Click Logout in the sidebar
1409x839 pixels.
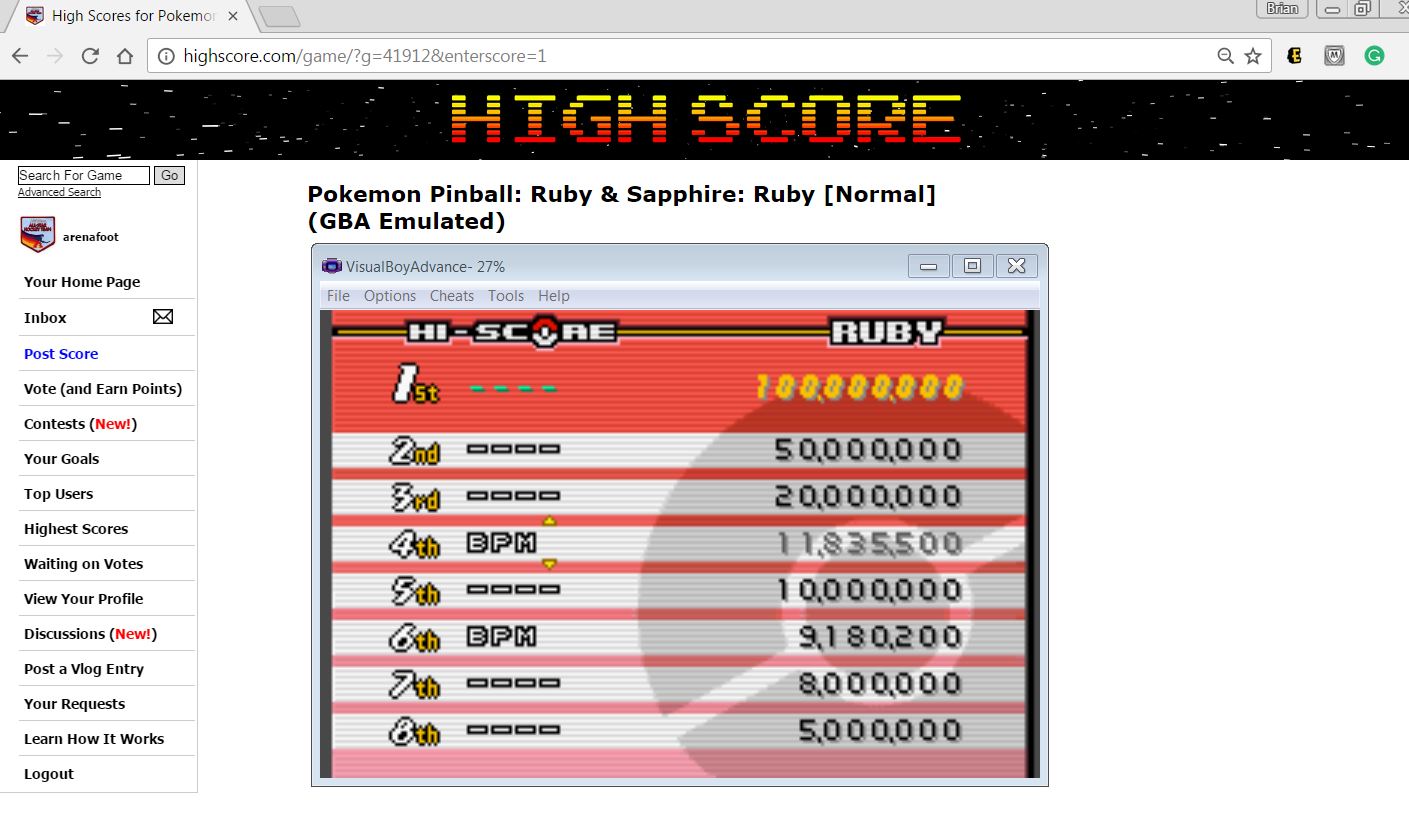49,774
